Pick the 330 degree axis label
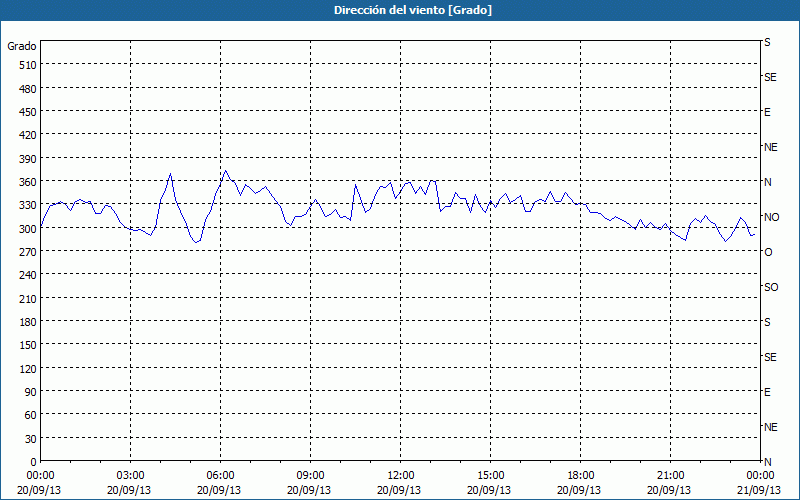 click(x=28, y=205)
